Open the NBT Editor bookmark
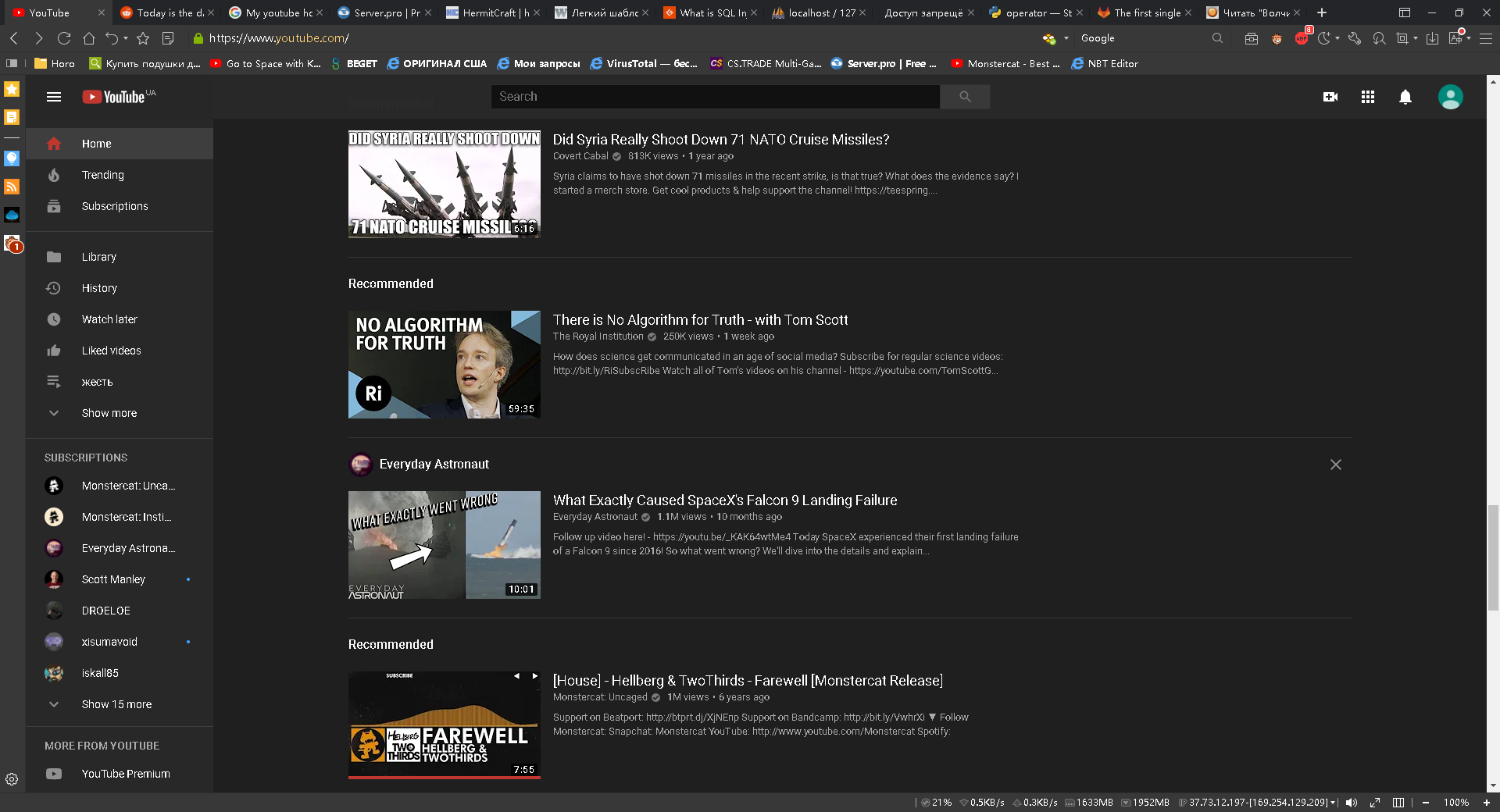The image size is (1500, 812). 1105,64
